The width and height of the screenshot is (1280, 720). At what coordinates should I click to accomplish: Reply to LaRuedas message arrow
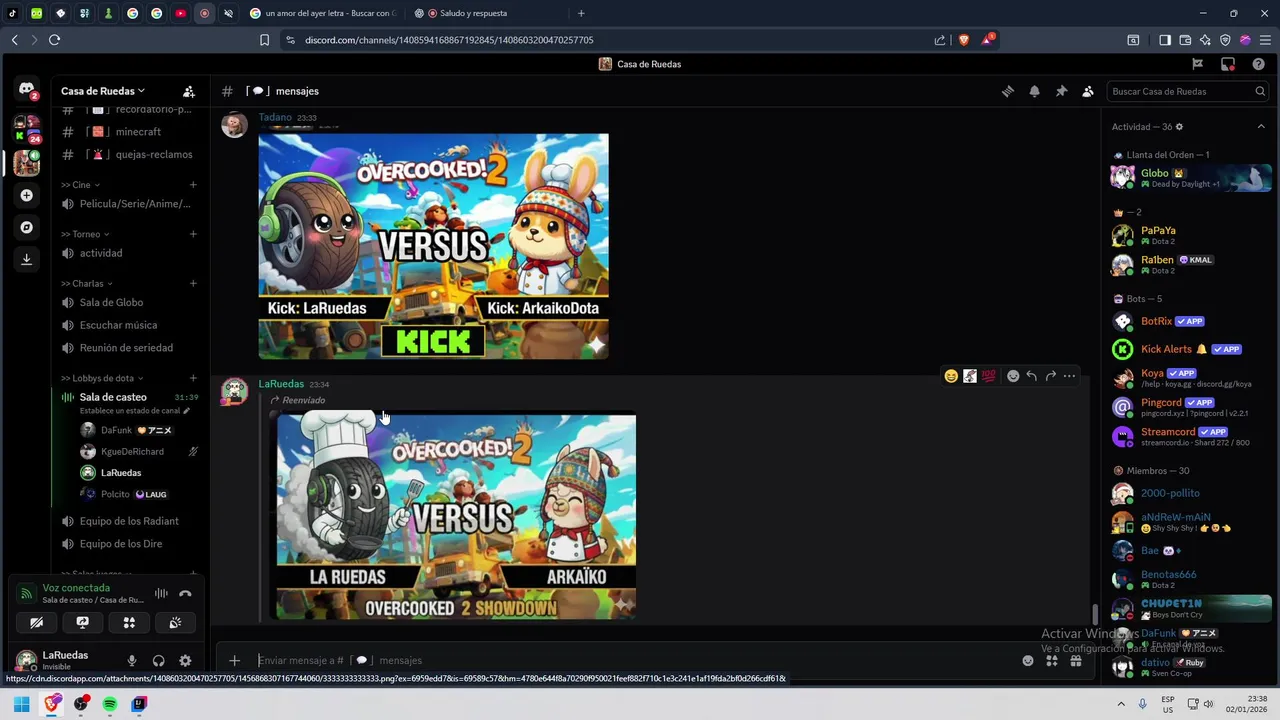[1032, 376]
